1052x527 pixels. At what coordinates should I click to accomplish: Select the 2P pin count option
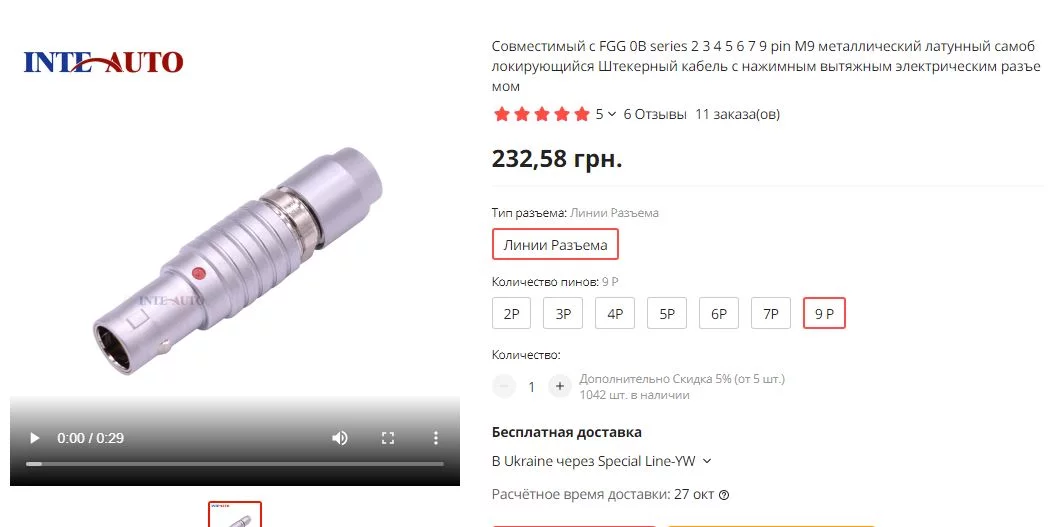[x=511, y=314]
